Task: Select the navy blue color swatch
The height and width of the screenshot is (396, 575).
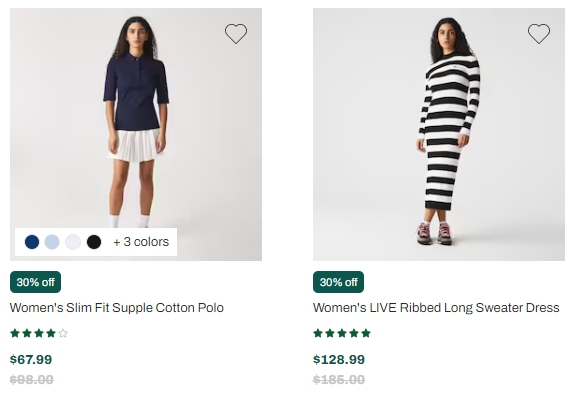Action: click(x=32, y=242)
